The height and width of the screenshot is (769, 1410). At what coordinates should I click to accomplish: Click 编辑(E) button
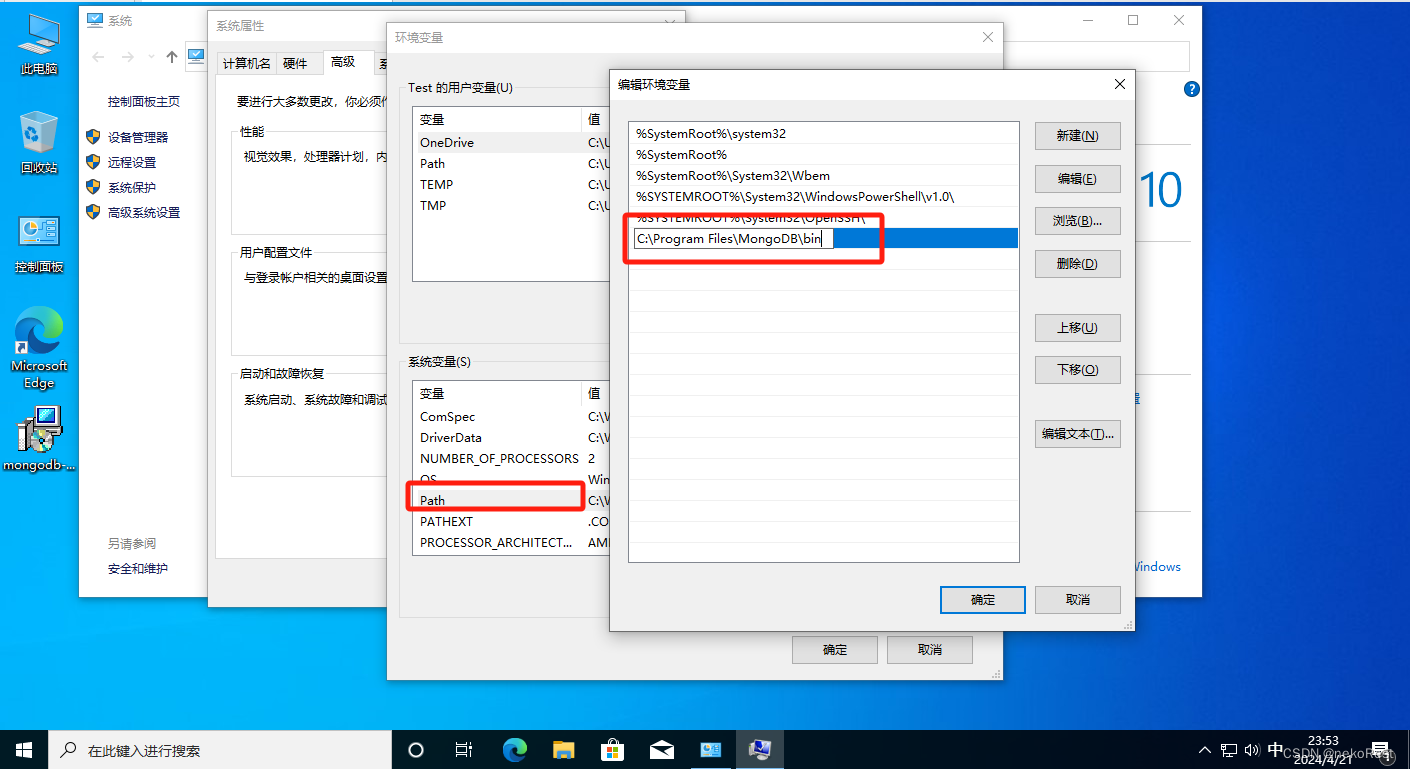pyautogui.click(x=1077, y=178)
